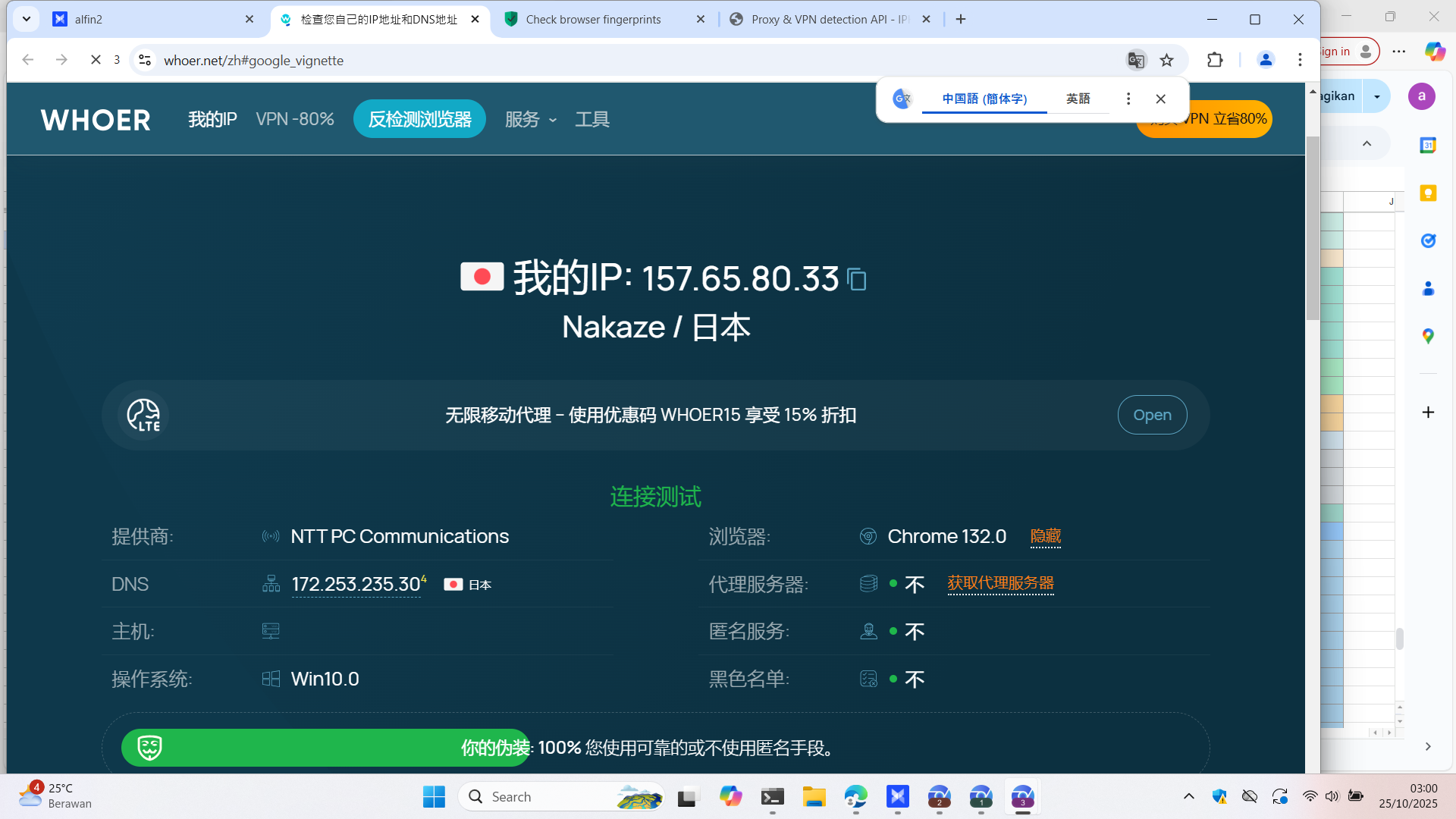Select the 中国語 (簡体字) translation tab

[x=984, y=99]
